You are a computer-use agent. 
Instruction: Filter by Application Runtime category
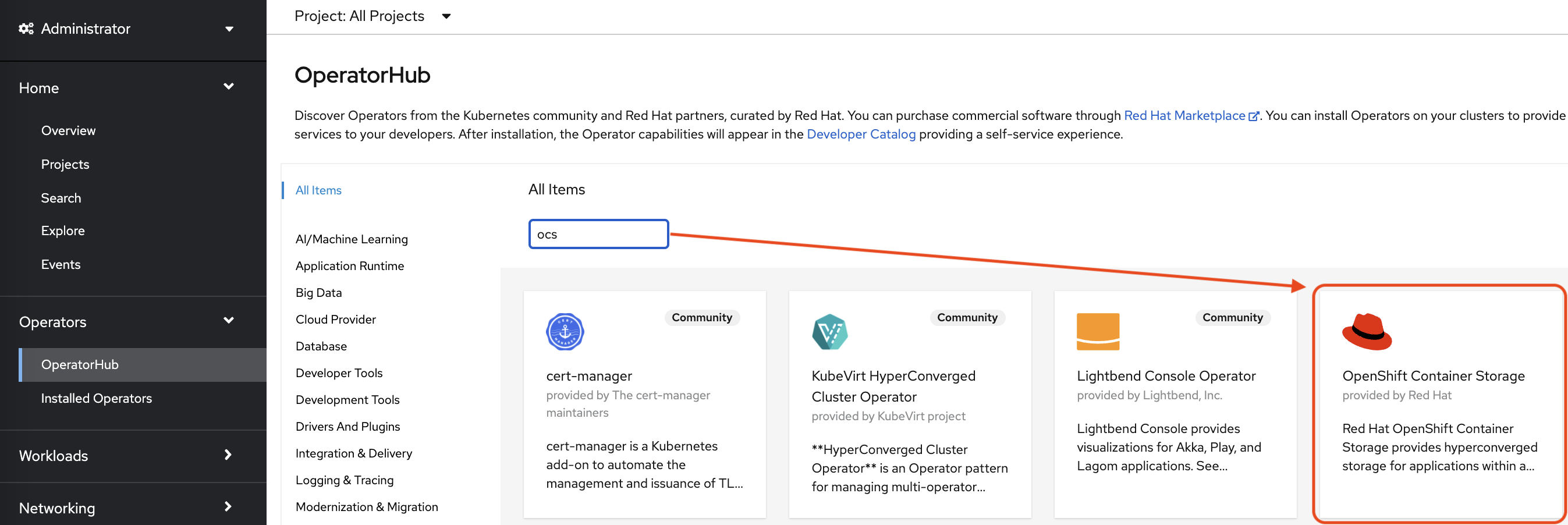click(349, 266)
